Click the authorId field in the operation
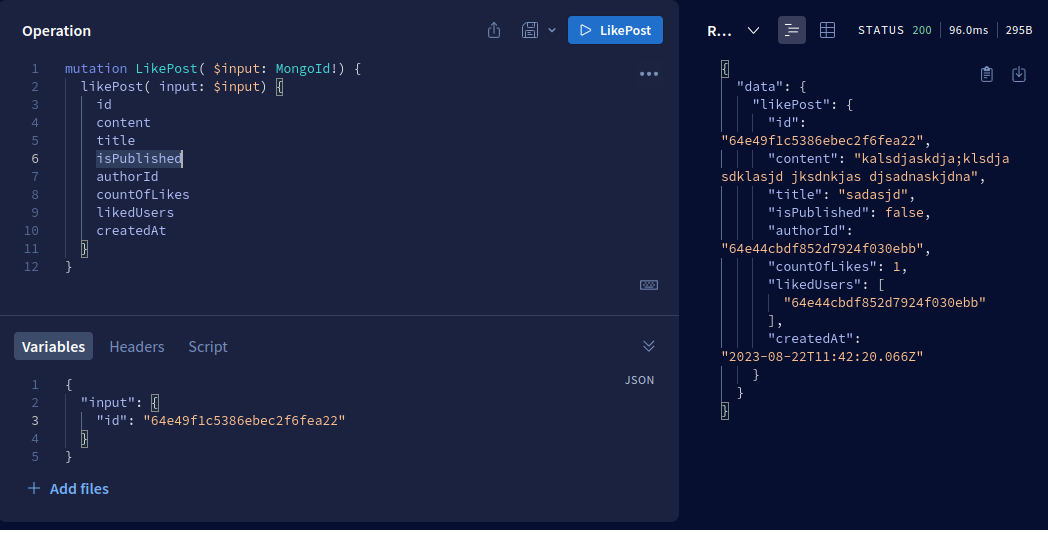 coord(127,177)
